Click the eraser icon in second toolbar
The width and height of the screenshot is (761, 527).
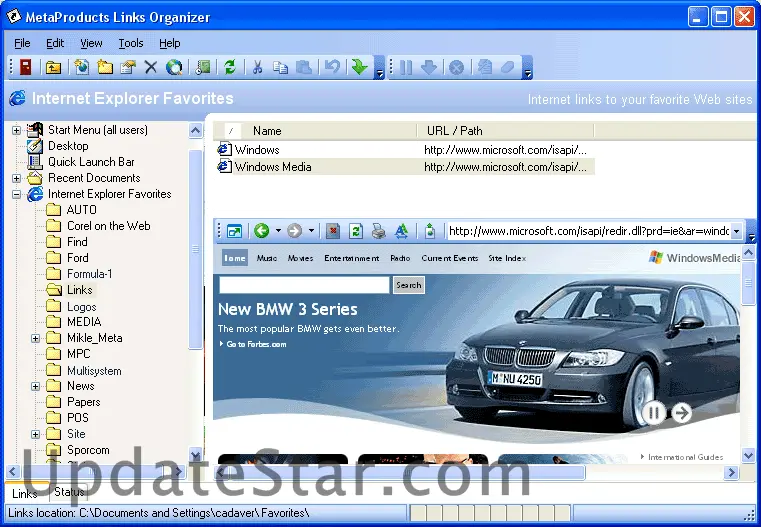point(508,67)
